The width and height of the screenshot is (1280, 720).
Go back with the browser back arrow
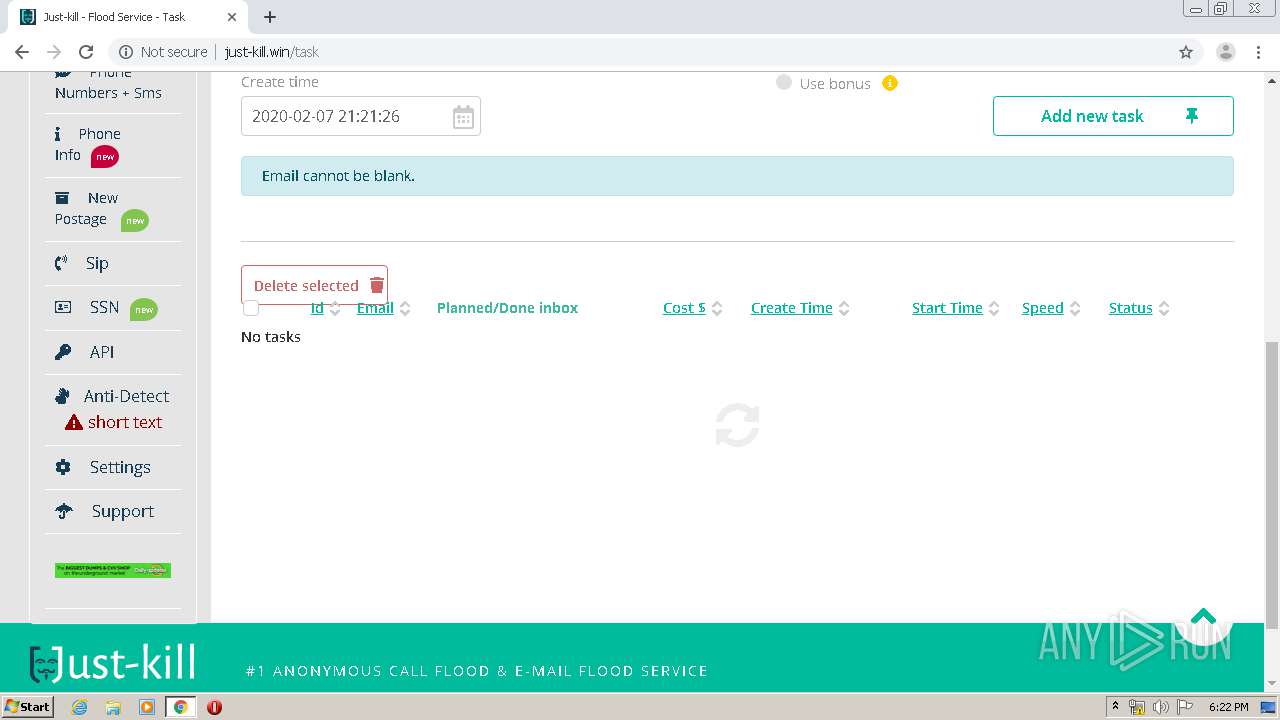22,52
